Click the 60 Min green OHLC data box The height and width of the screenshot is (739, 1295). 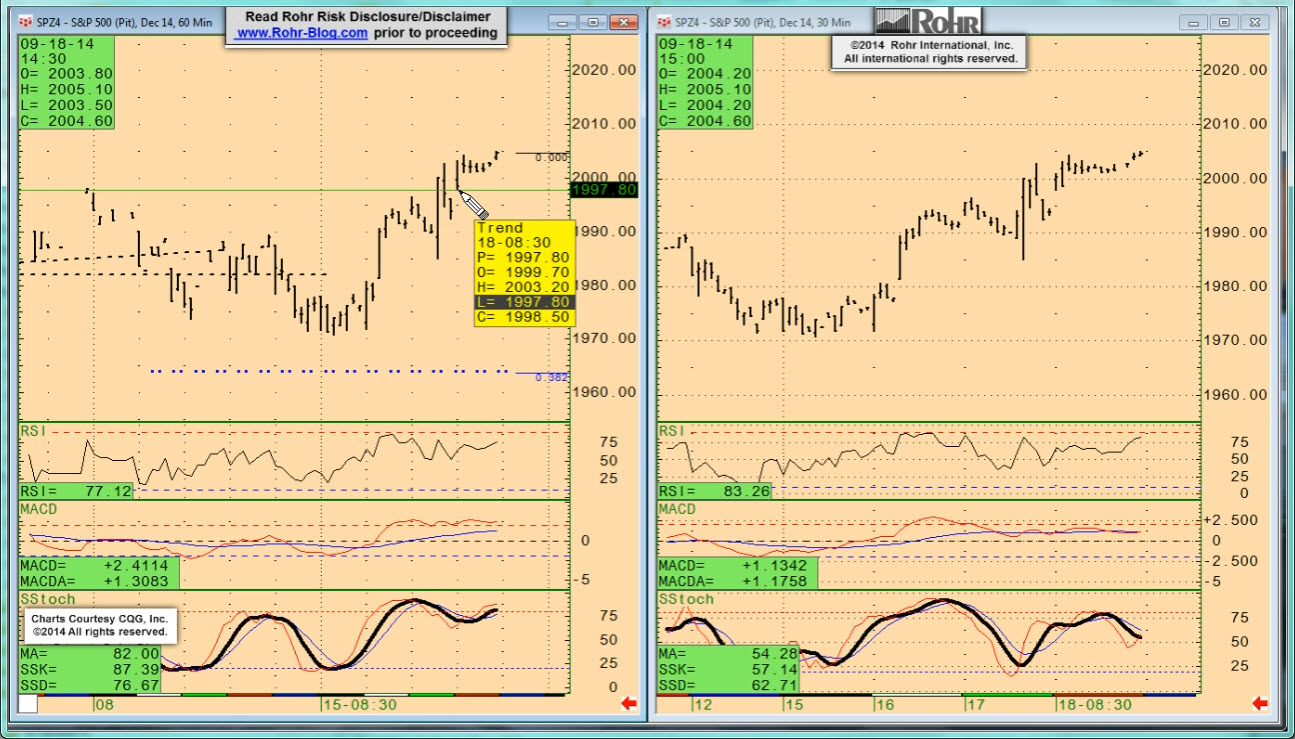coord(67,83)
